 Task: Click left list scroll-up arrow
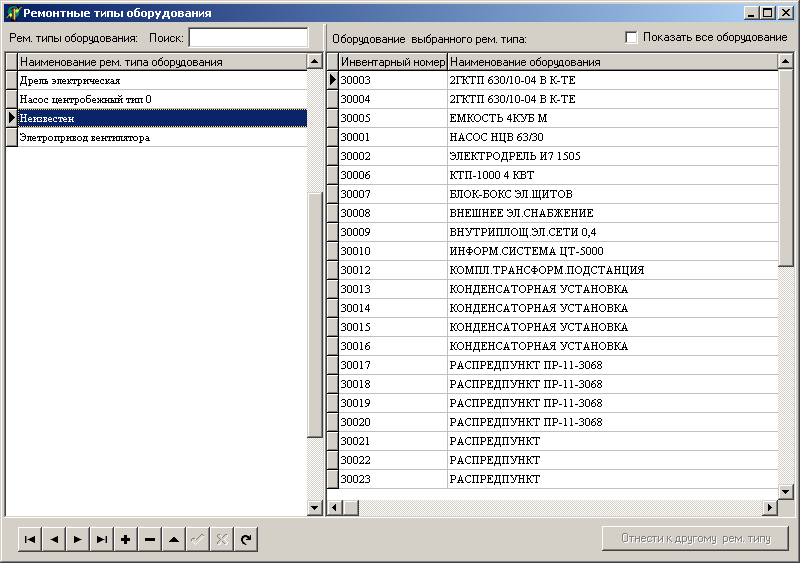[315, 62]
